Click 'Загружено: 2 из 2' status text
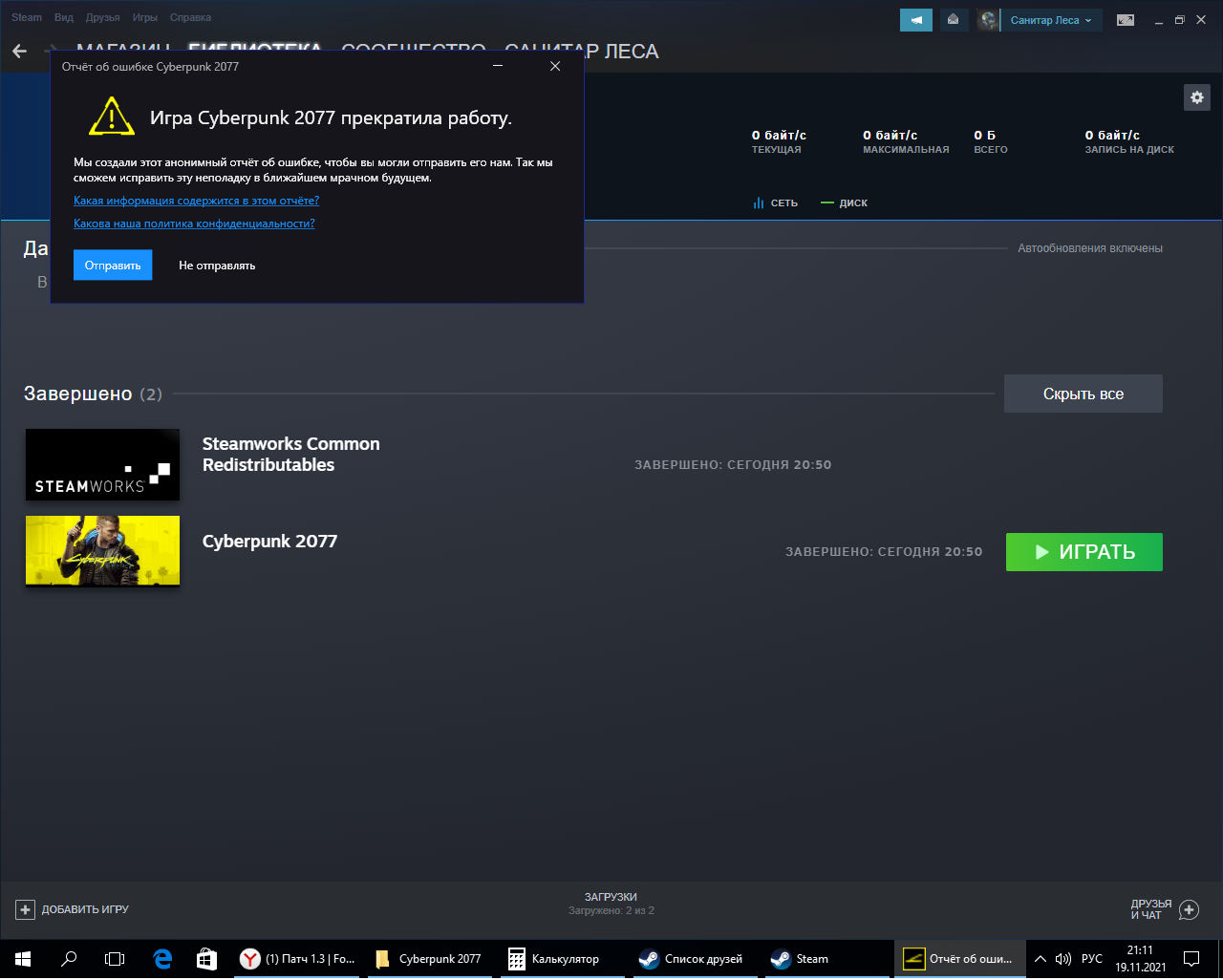This screenshot has height=980, width=1223. [611, 911]
